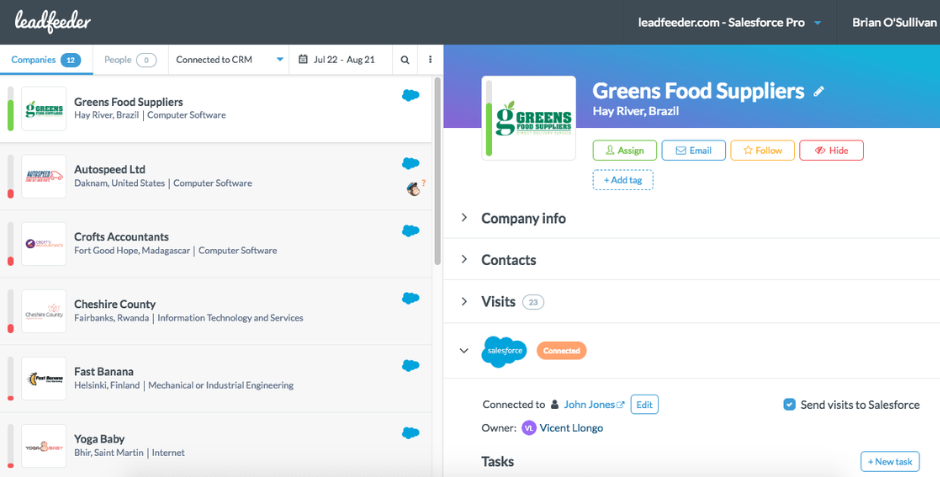Select the Fast Banana company row
The height and width of the screenshot is (477, 940).
(216, 379)
